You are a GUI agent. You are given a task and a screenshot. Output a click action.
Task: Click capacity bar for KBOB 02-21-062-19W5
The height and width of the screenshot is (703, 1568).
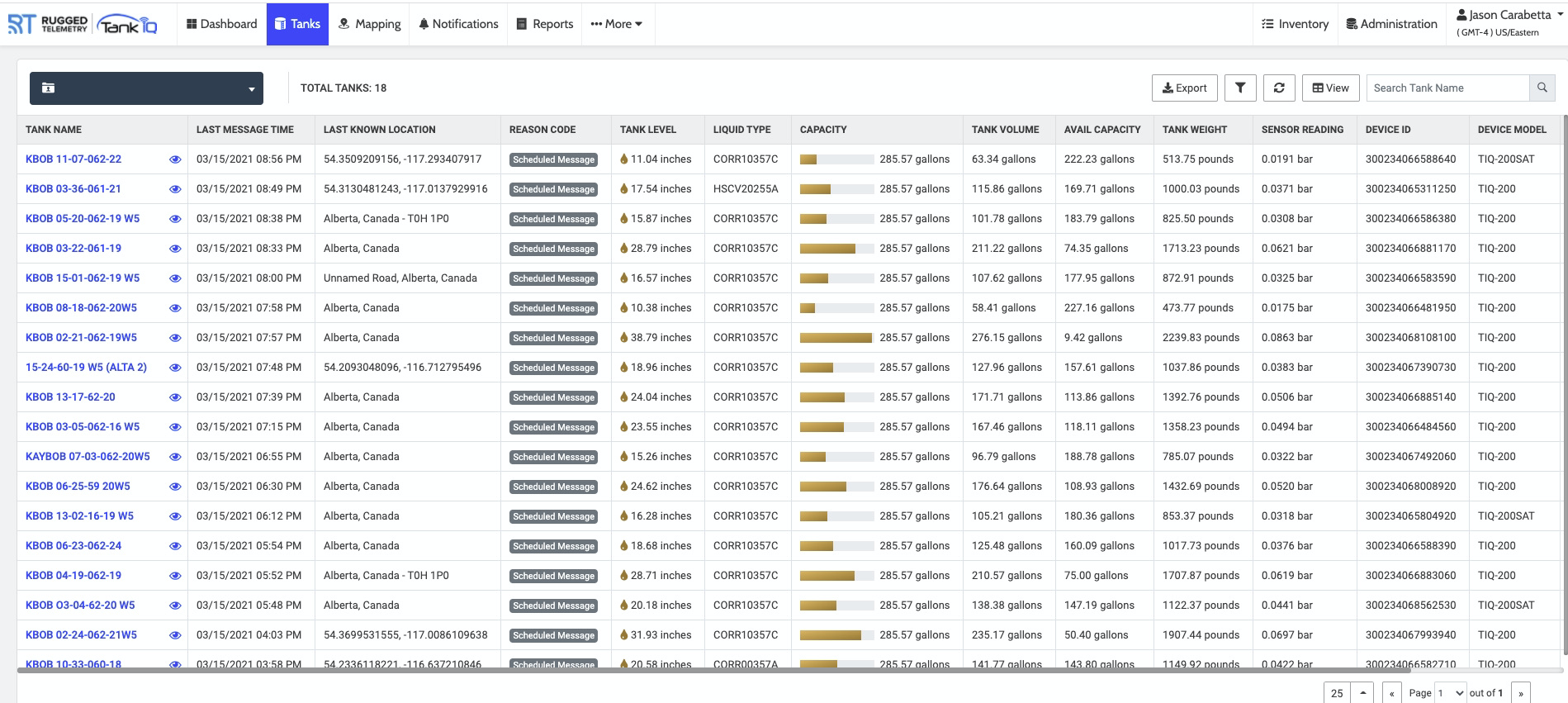[x=836, y=338]
